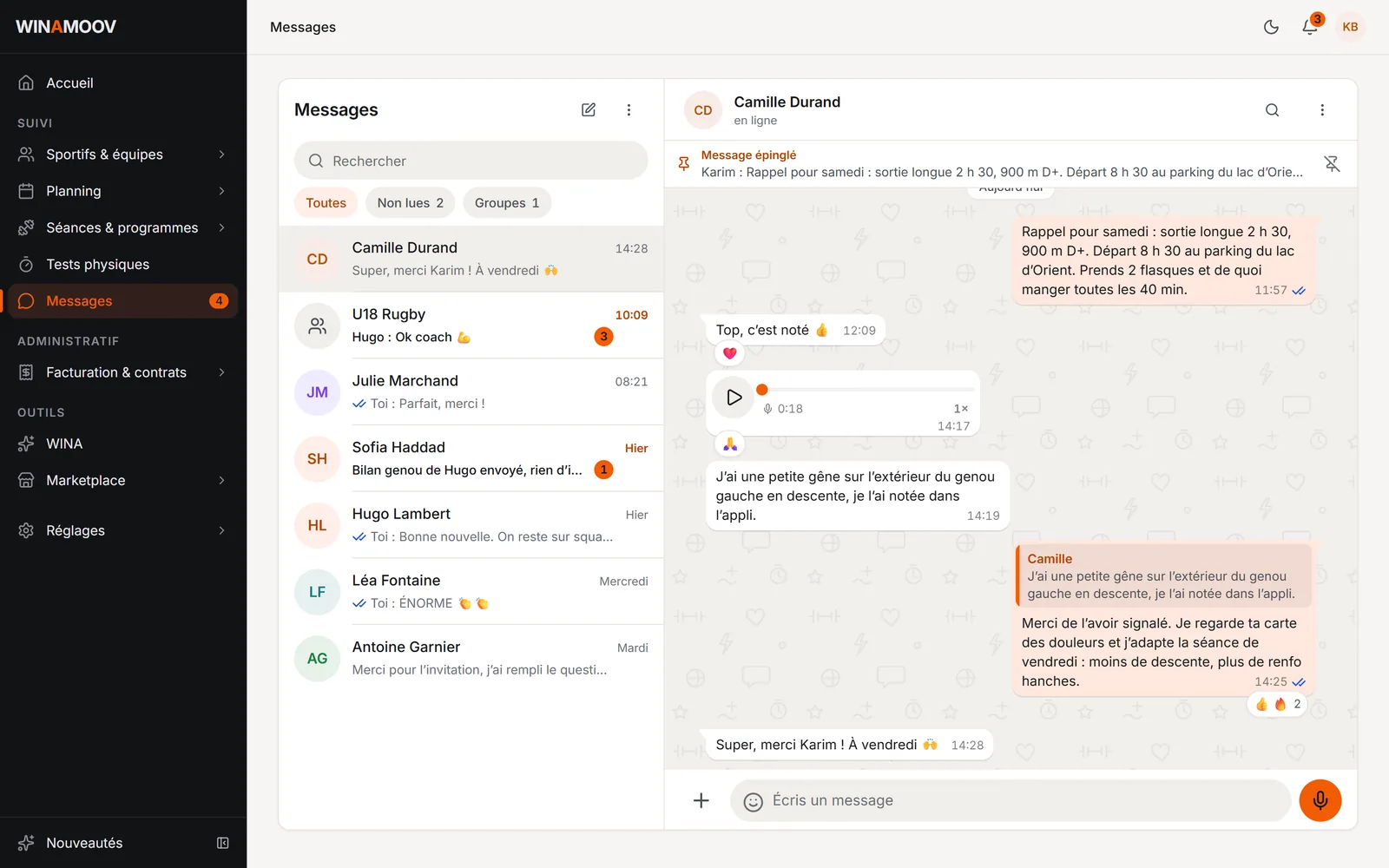
Task: Filter by Non lues conversations
Action: pos(411,202)
